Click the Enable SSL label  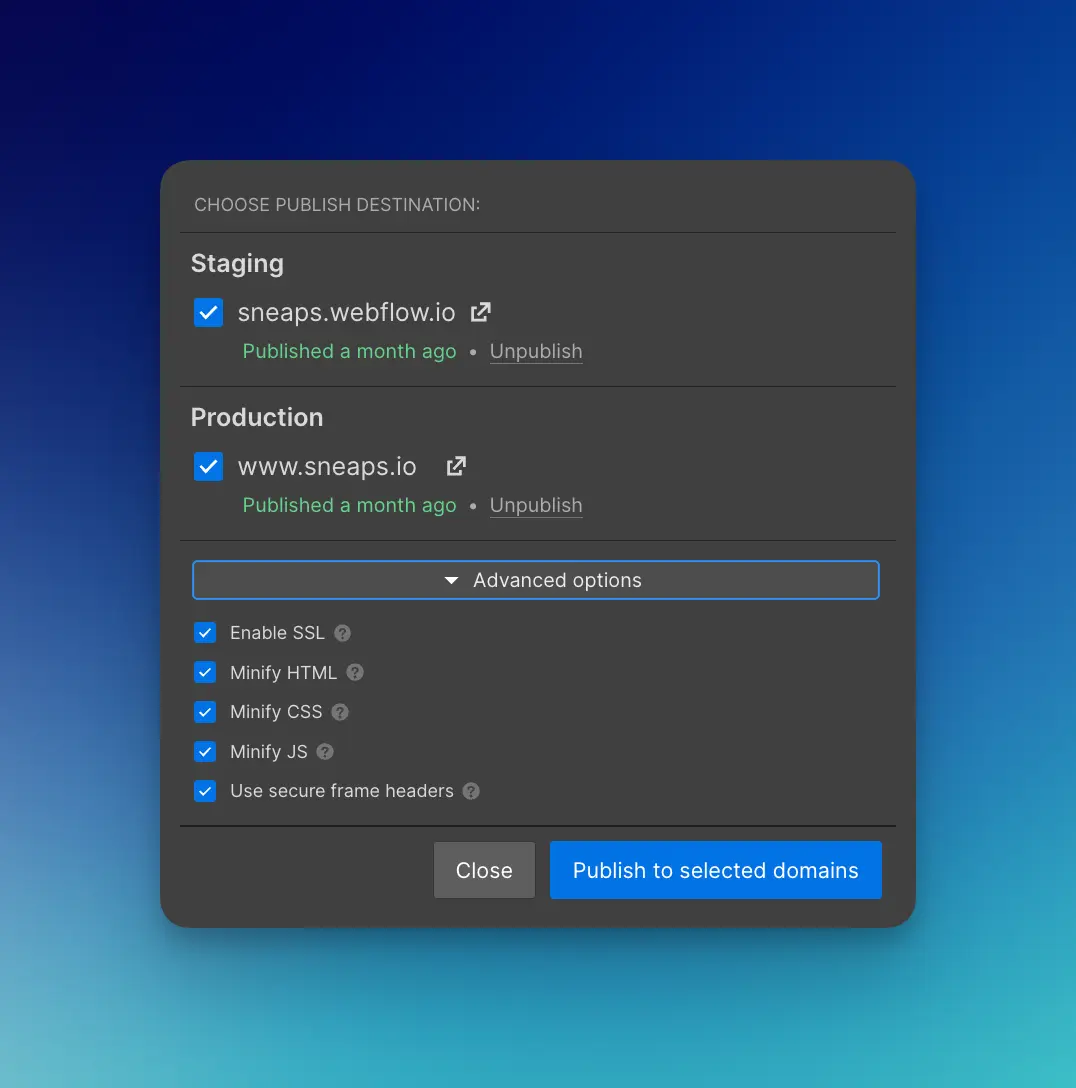[x=277, y=633]
